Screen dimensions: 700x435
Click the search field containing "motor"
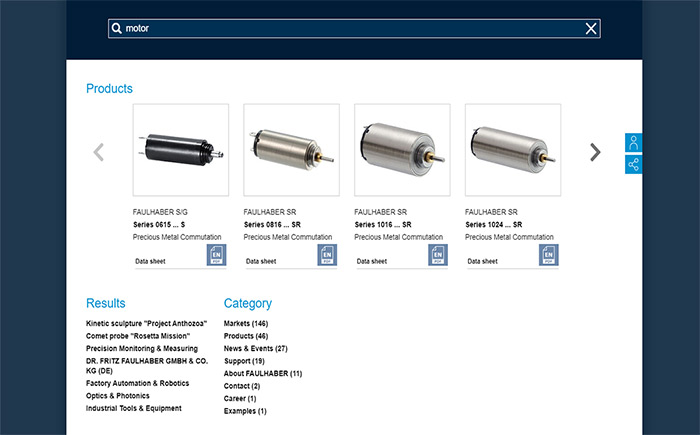click(354, 29)
